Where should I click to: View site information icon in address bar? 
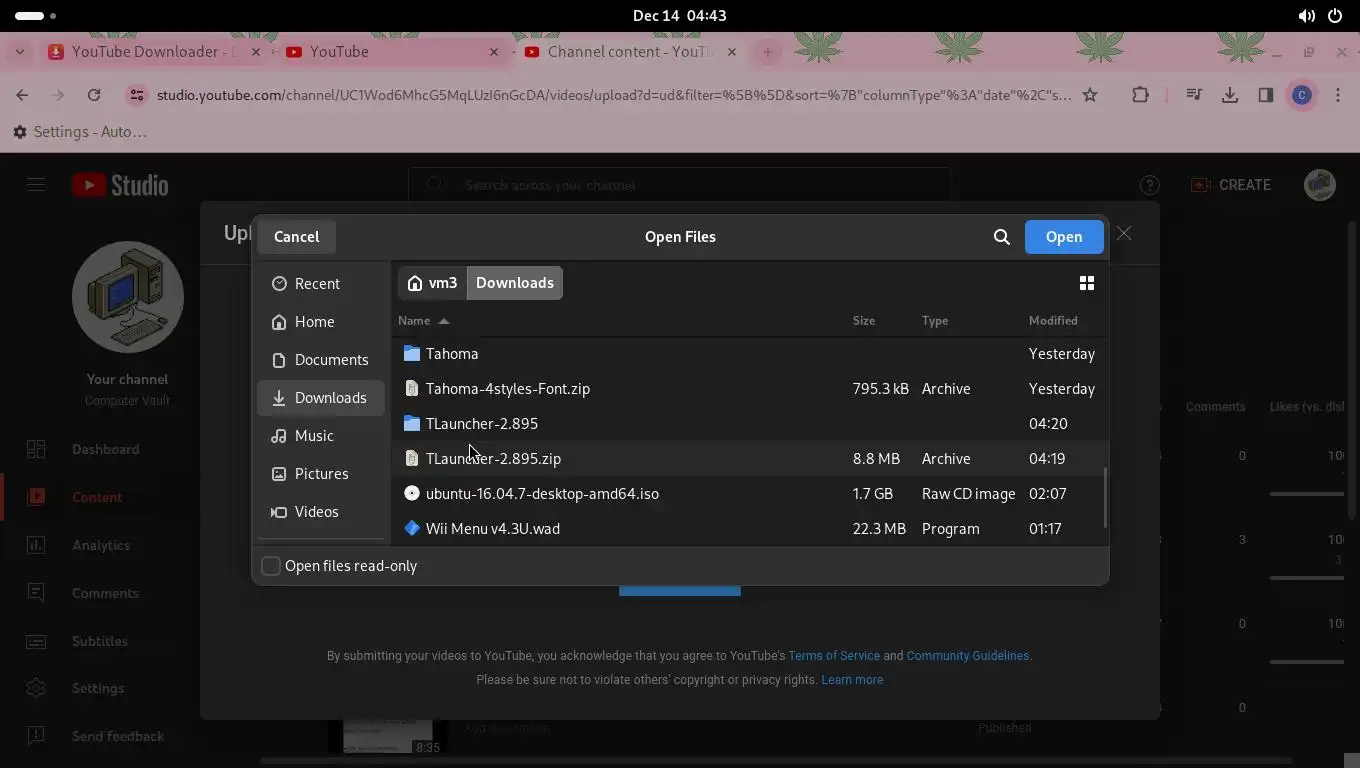point(137,95)
